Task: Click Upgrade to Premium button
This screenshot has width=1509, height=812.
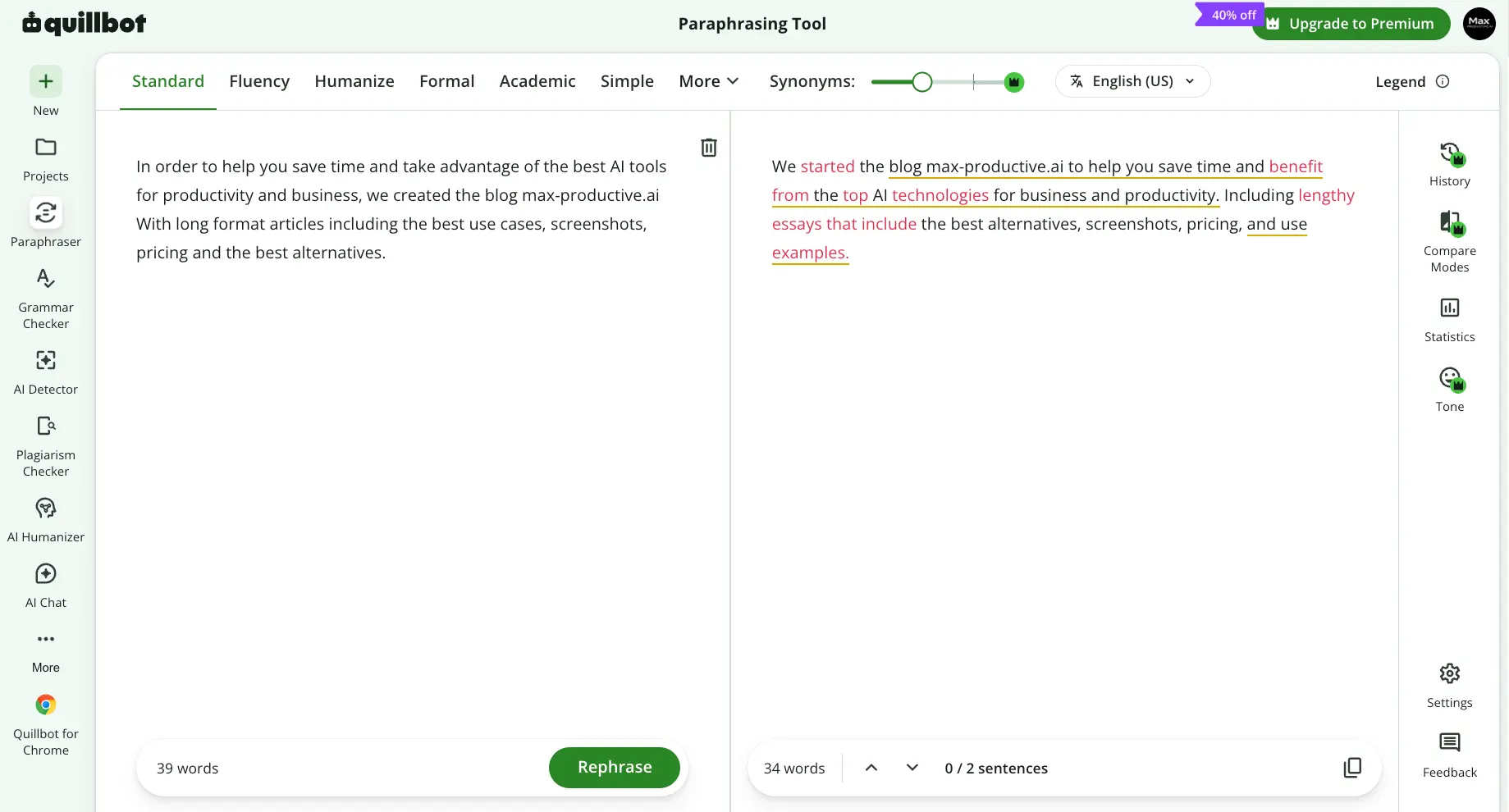Action: pos(1351,24)
